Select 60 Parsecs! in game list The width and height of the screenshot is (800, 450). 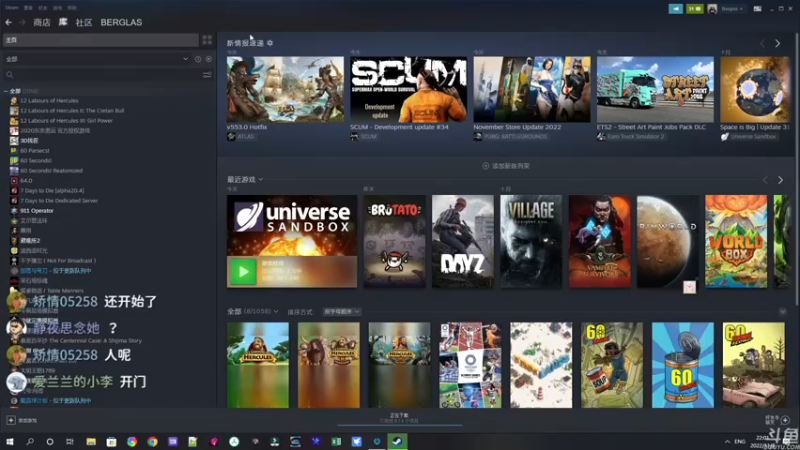click(35, 151)
